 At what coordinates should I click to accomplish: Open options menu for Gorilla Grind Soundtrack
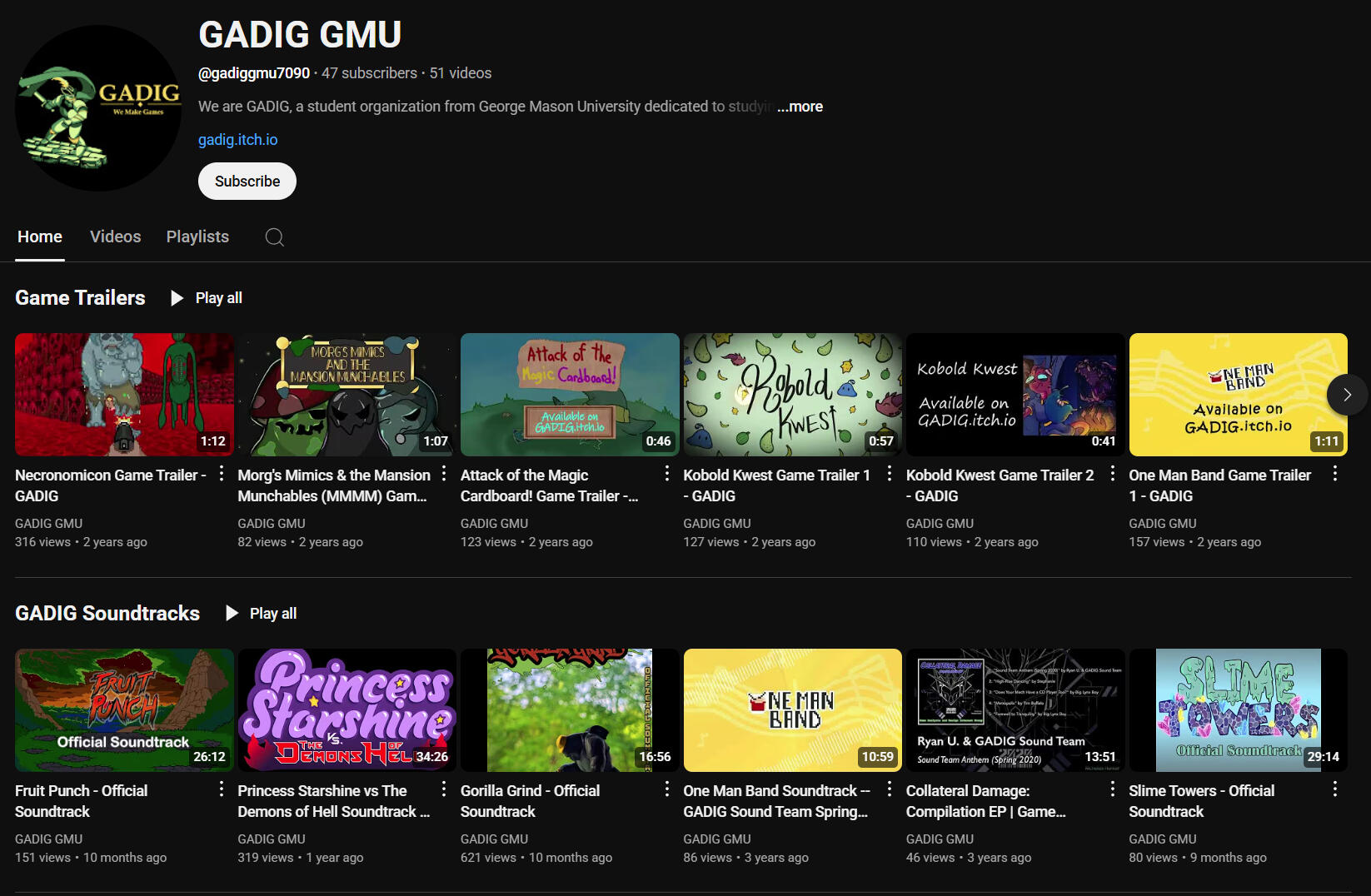point(667,789)
